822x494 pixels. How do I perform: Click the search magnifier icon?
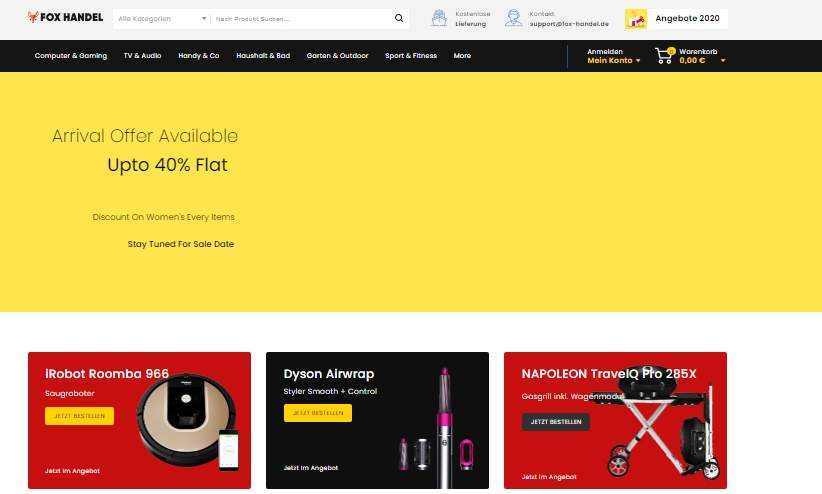point(399,18)
